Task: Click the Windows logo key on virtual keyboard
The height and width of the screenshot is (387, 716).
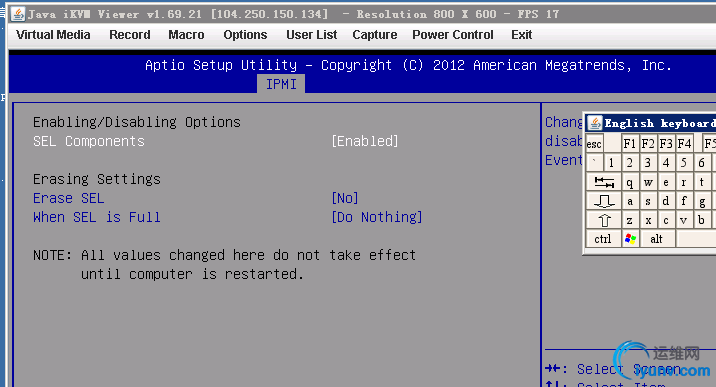Action: pyautogui.click(x=630, y=239)
